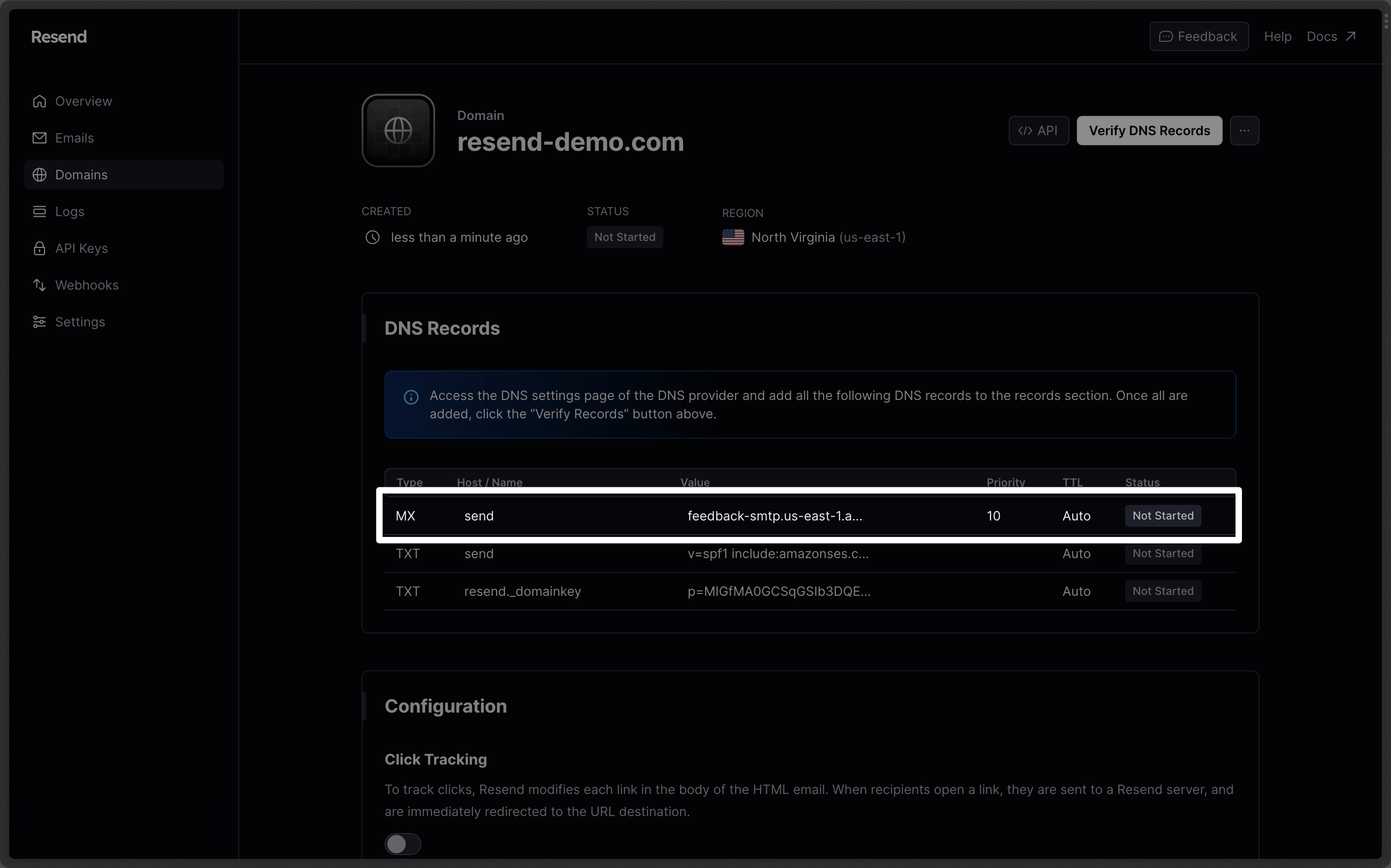Click the domain globe thumbnail

tap(398, 130)
